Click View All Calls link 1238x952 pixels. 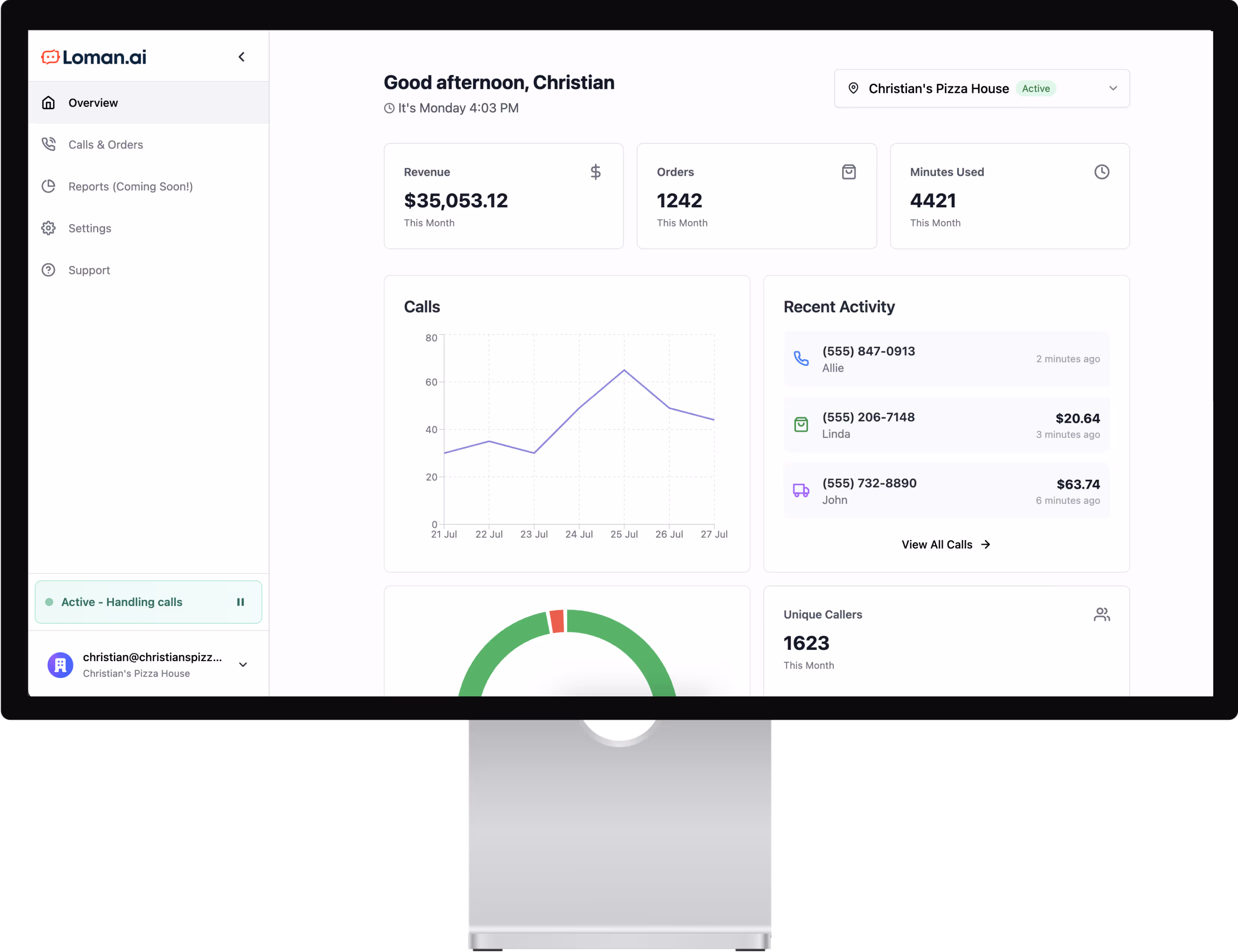(946, 545)
